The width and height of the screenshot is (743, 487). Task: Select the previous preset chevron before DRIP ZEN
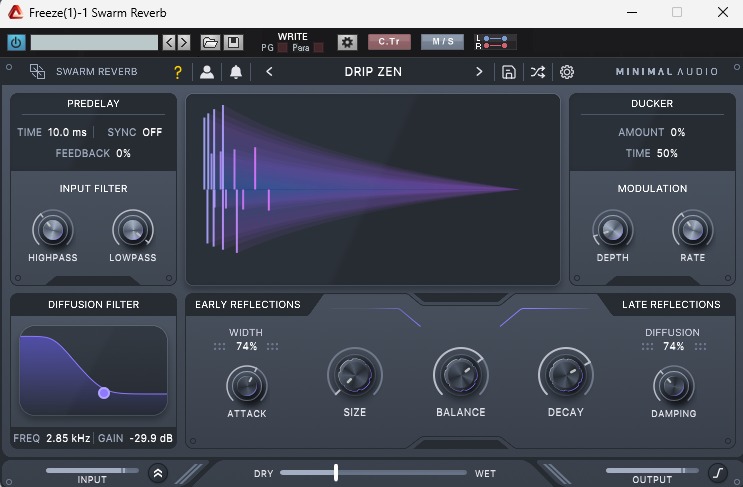coord(269,72)
